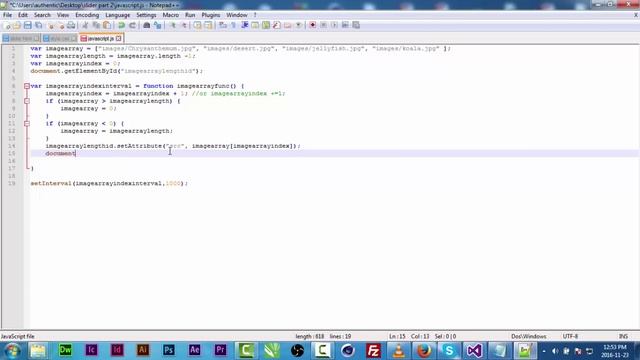Image resolution: width=640 pixels, height=360 pixels.
Task: Open the File menu
Action: [x=7, y=15]
